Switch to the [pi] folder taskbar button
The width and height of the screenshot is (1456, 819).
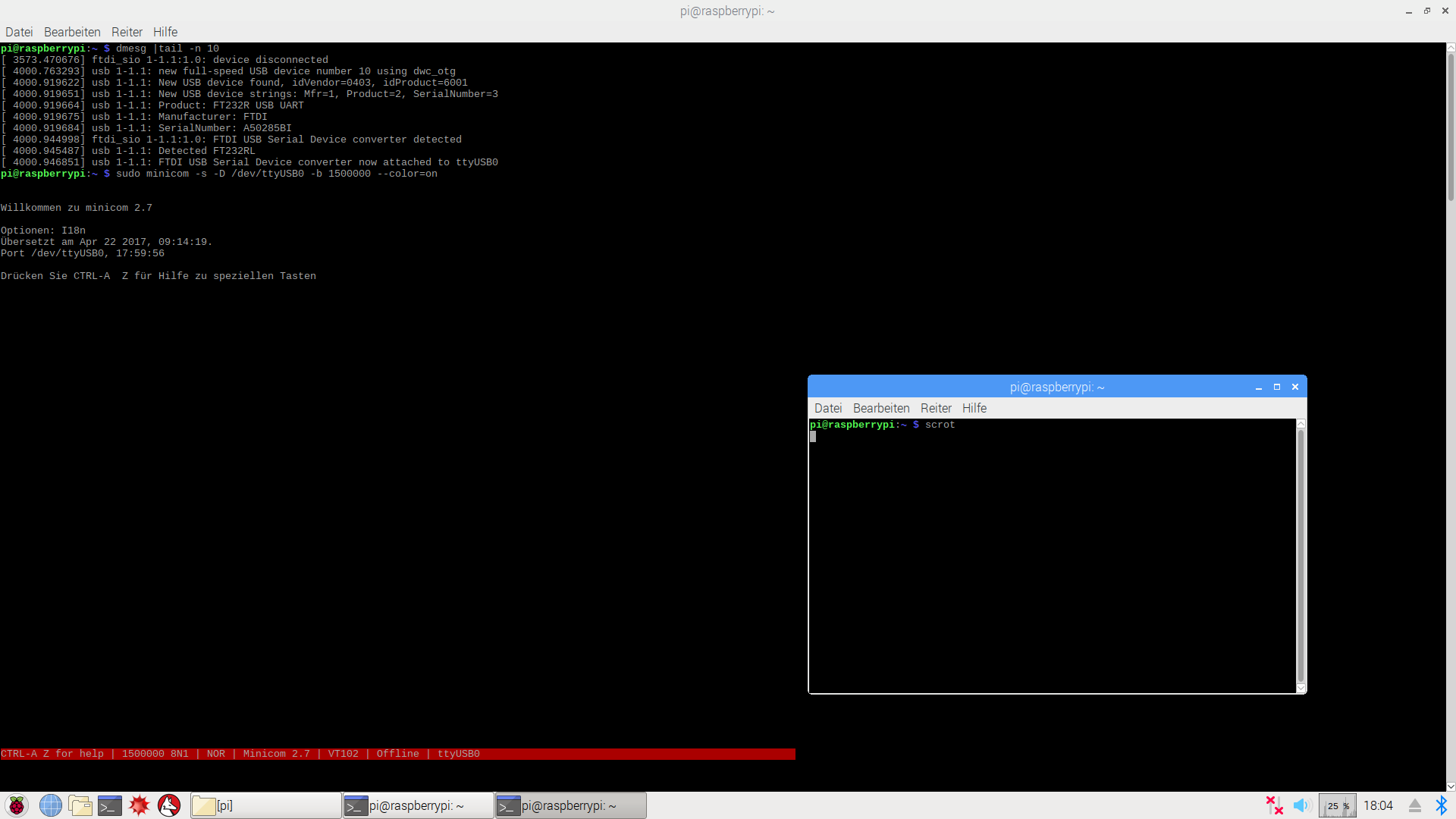pyautogui.click(x=265, y=805)
